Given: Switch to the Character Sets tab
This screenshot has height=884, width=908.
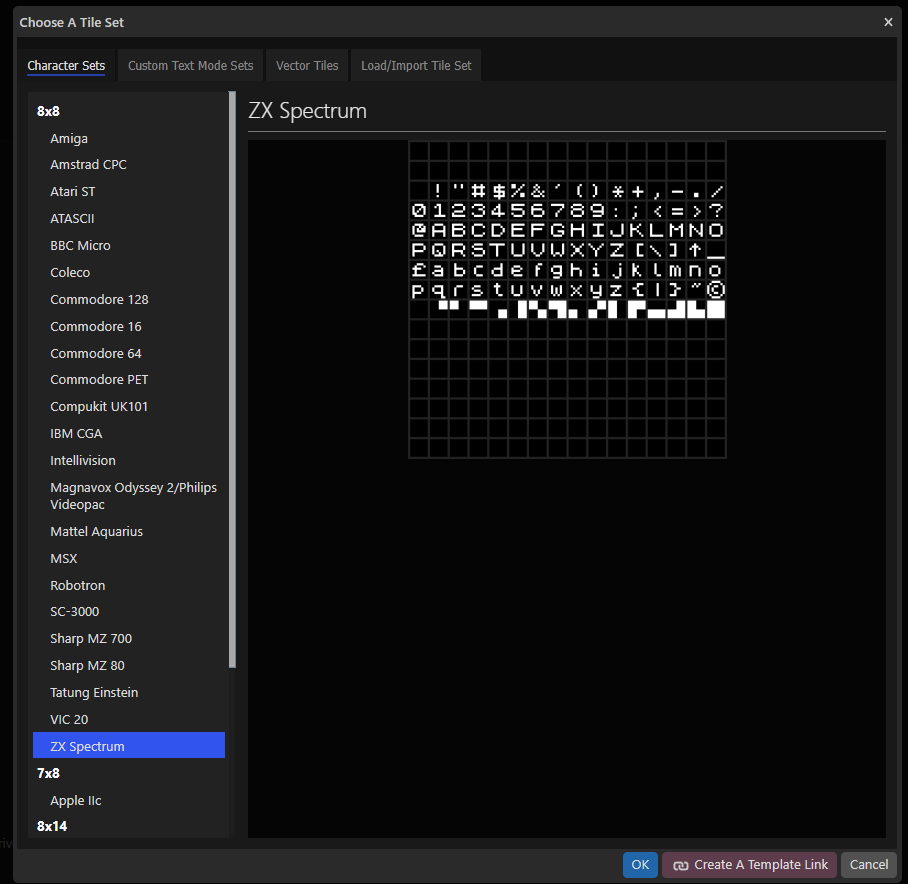Looking at the screenshot, I should coord(66,65).
